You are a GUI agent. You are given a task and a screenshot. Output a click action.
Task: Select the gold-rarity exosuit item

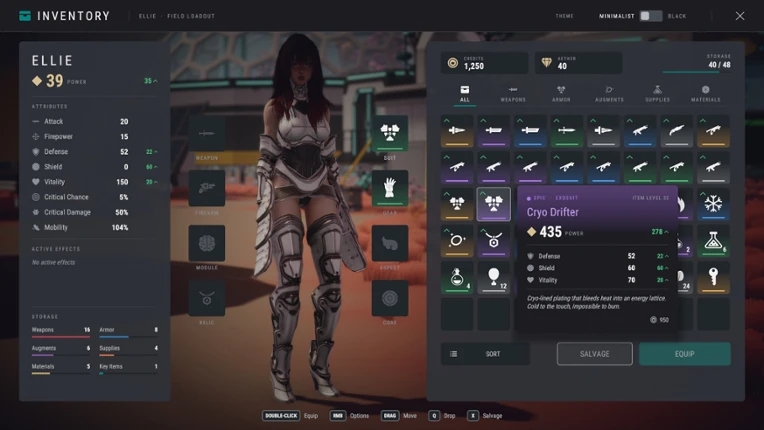[x=457, y=204]
